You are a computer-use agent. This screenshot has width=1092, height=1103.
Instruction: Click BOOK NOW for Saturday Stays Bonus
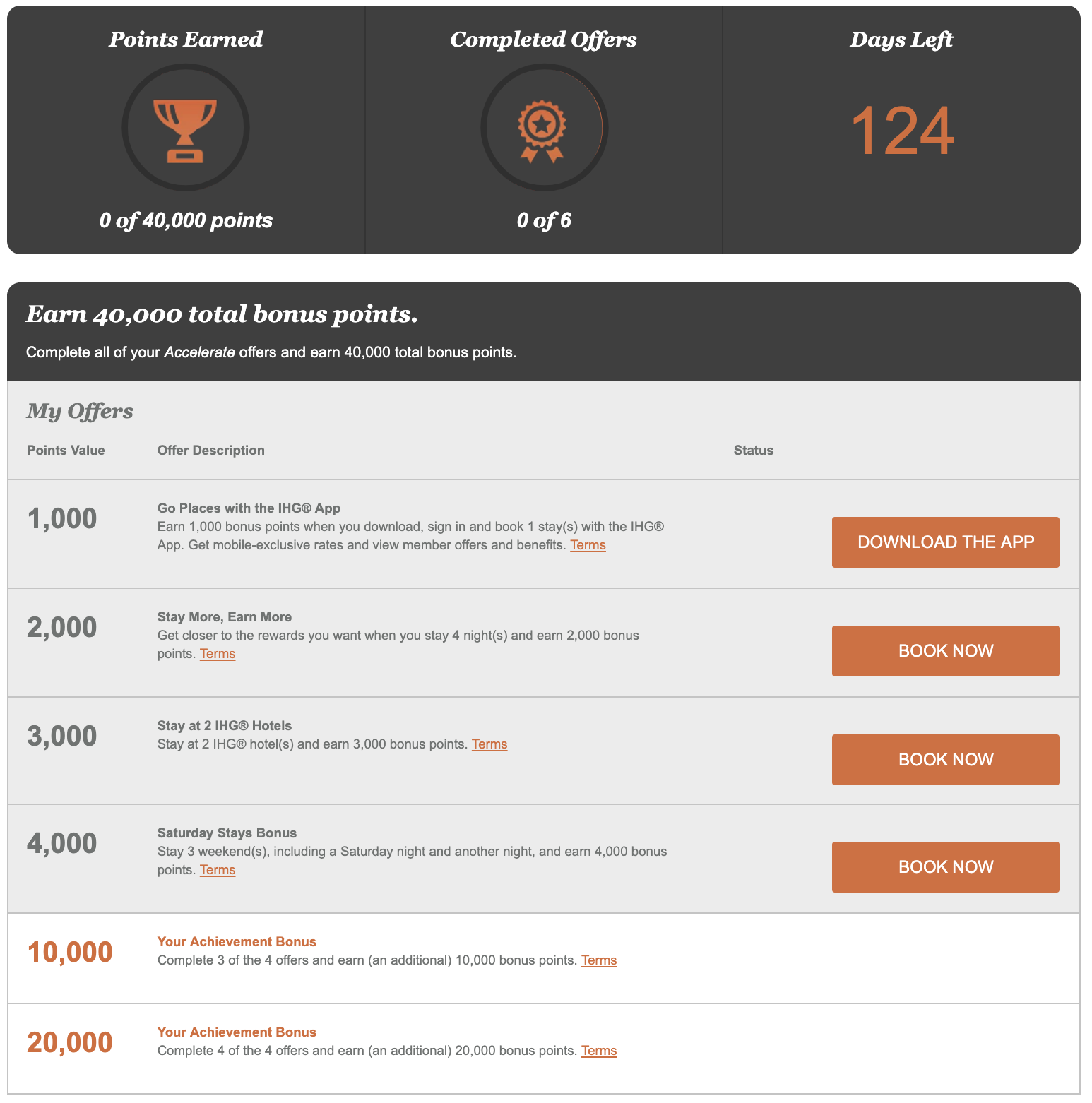945,866
